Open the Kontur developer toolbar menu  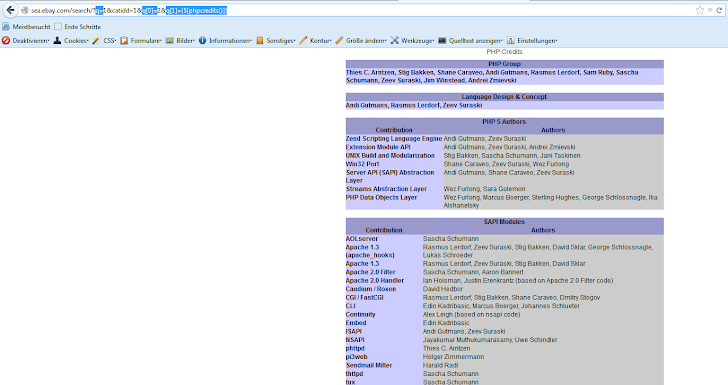[x=315, y=41]
